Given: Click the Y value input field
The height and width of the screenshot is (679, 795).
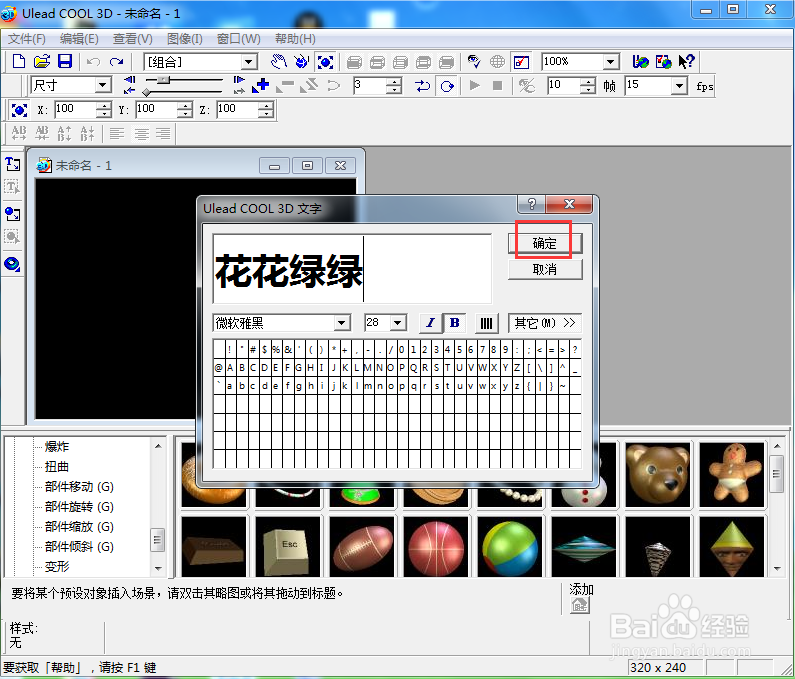Looking at the screenshot, I should tap(157, 109).
